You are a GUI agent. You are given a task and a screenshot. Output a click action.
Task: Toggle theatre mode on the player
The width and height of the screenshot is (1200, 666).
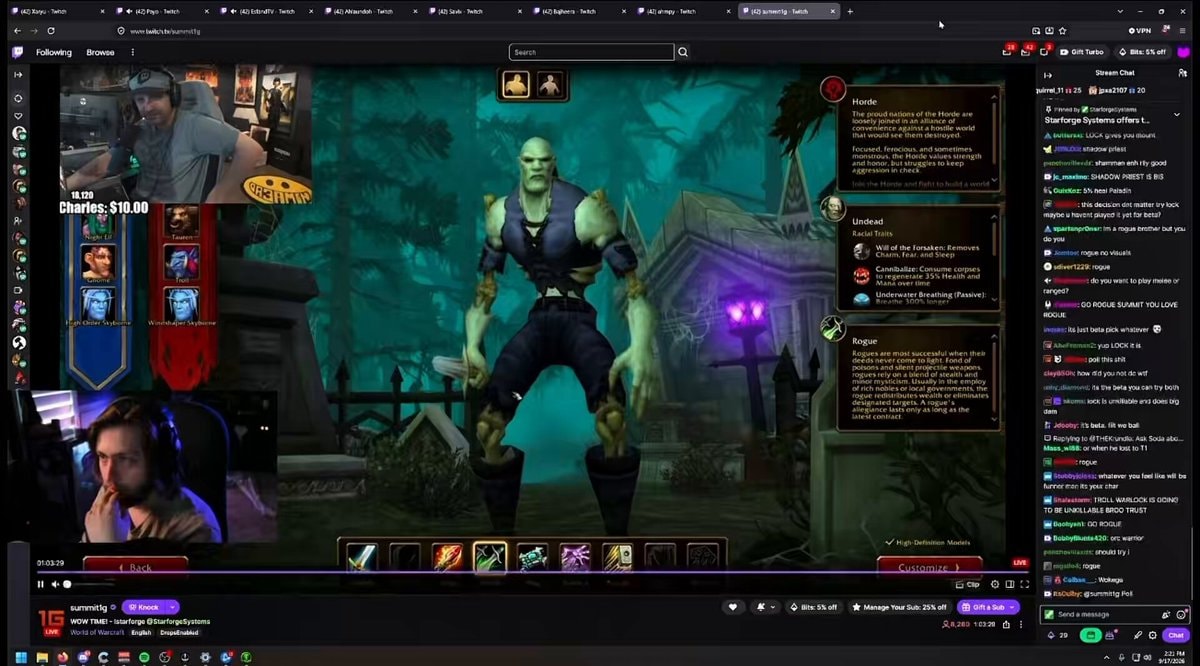coord(1009,584)
